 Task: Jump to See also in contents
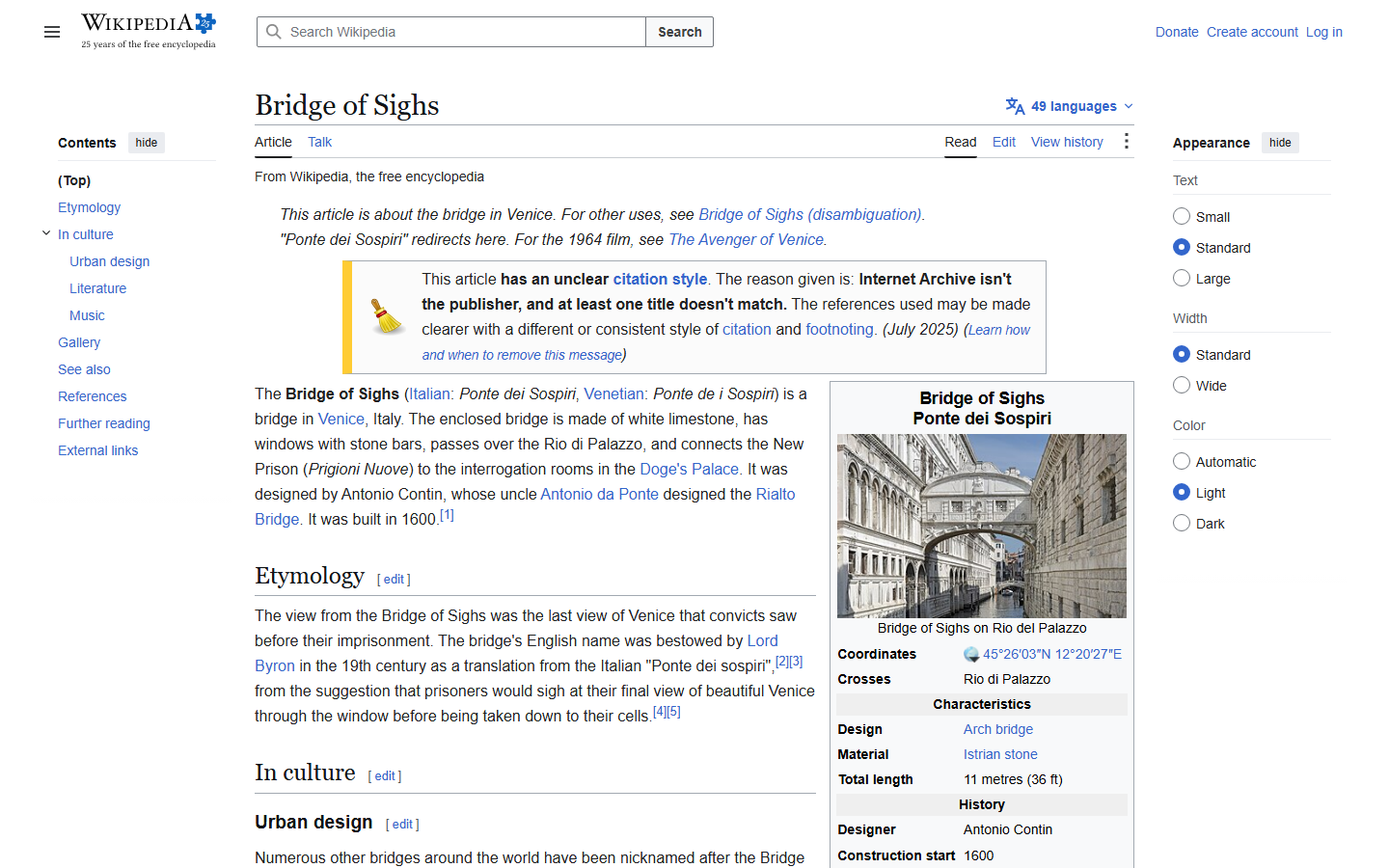pos(84,369)
